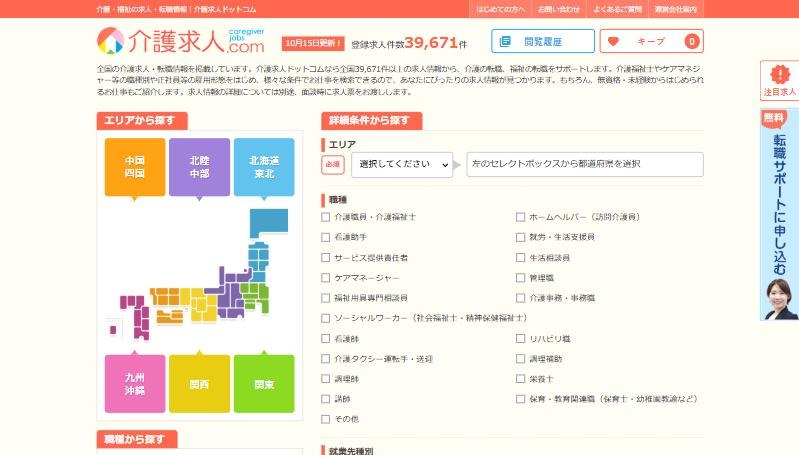Click the 詳細条件から探す section header
Viewport: 799px width, 455px height.
coord(371,121)
